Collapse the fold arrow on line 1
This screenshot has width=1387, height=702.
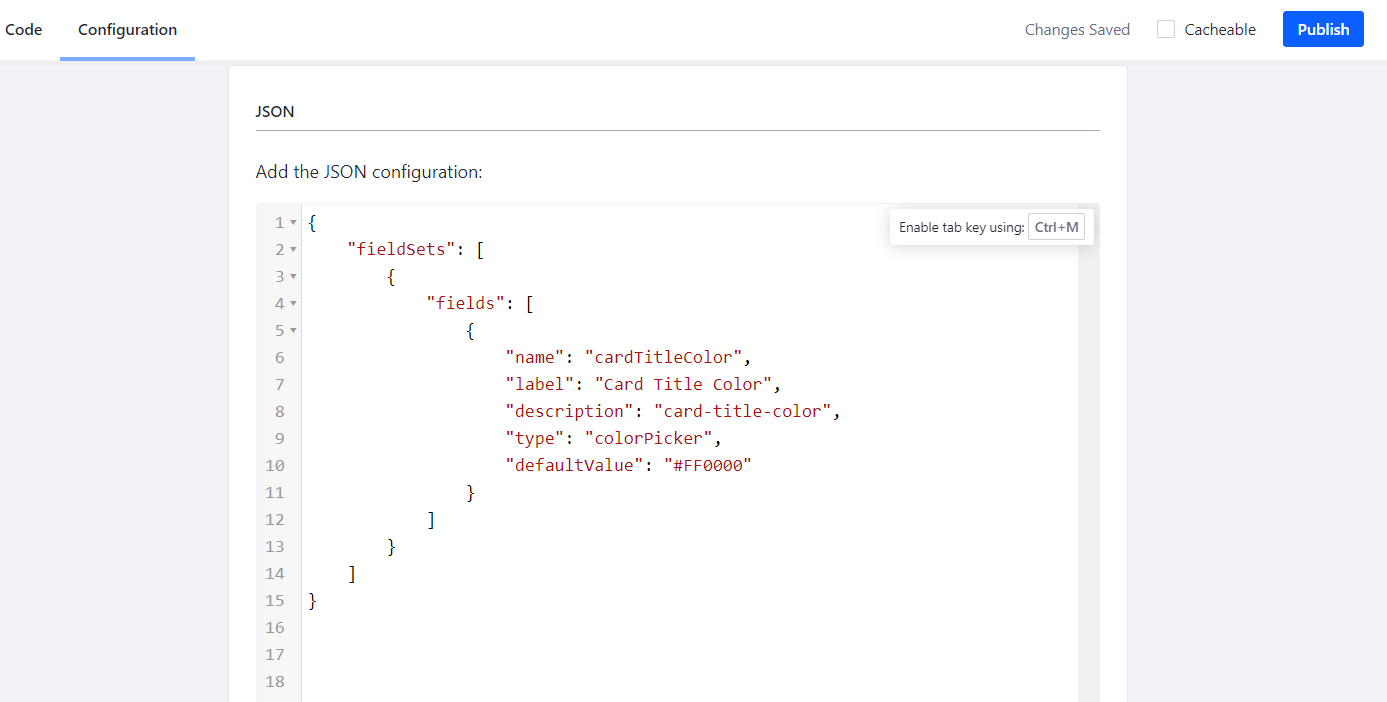click(x=293, y=223)
